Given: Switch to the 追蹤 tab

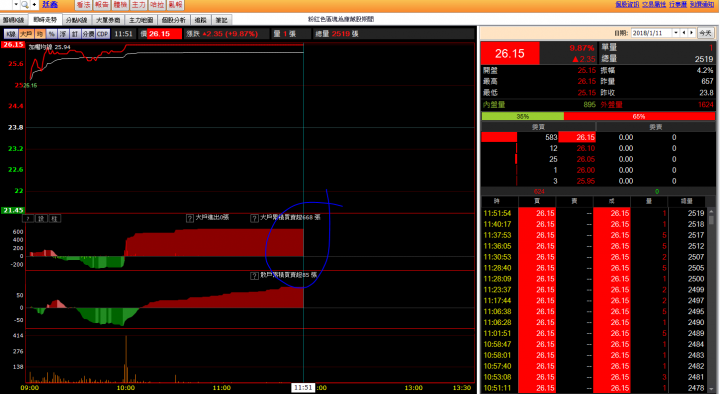Looking at the screenshot, I should 200,20.
